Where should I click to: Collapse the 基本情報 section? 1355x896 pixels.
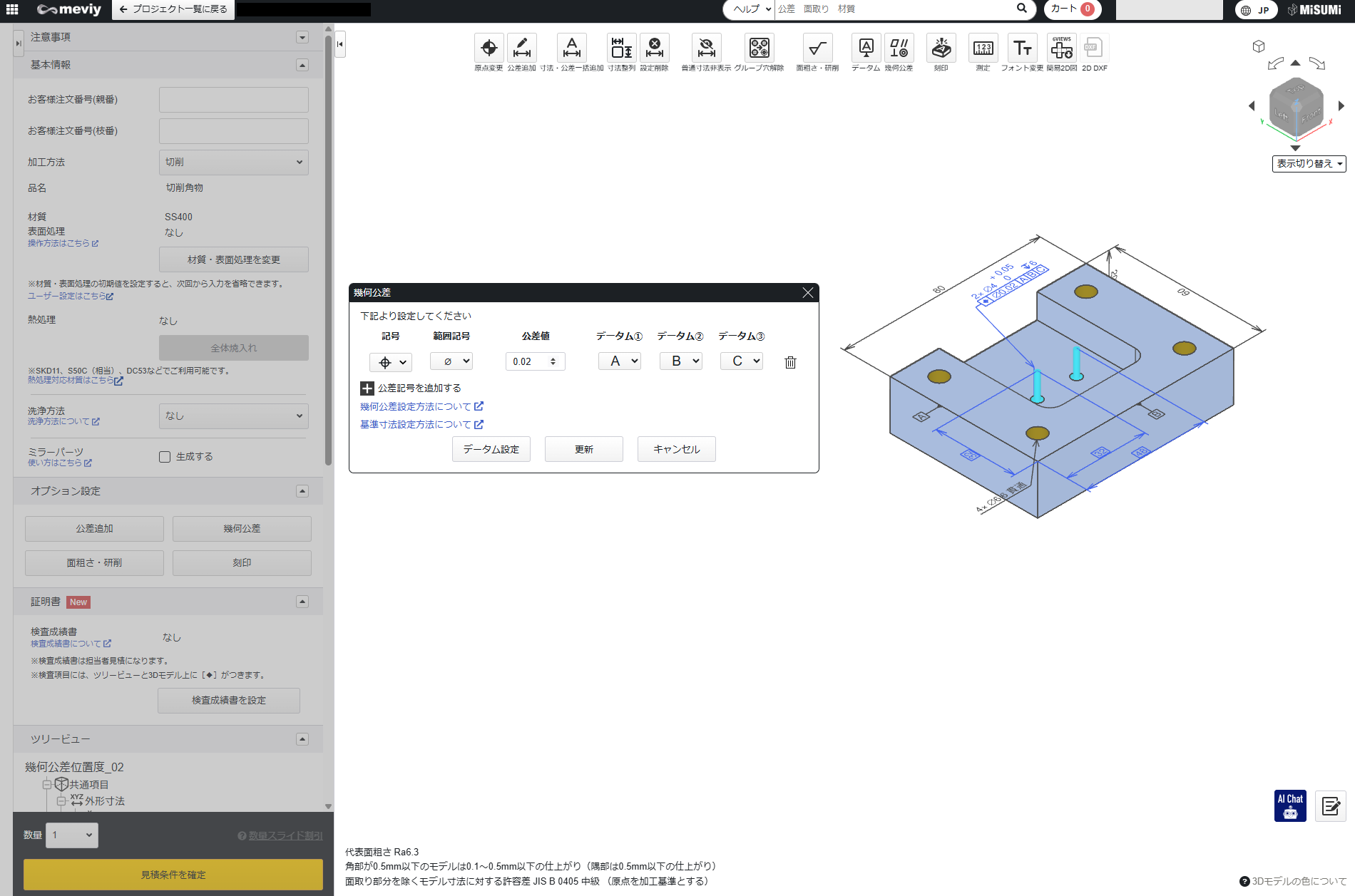point(302,65)
